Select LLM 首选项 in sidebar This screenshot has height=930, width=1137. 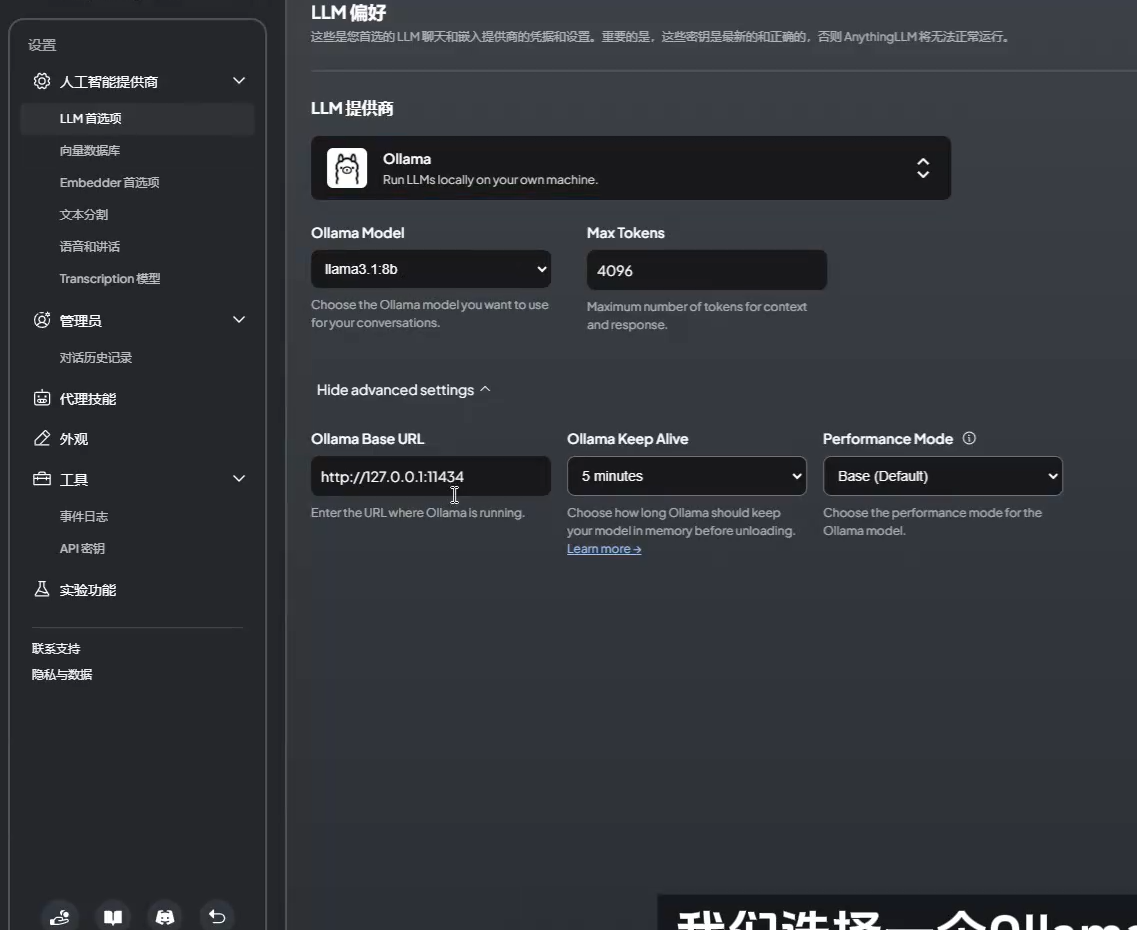[137, 118]
